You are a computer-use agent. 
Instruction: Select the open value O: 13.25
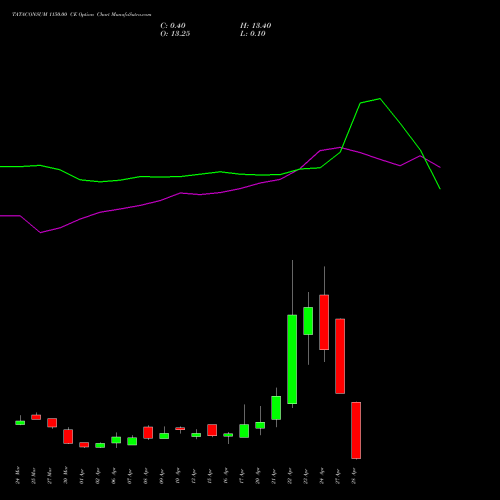(x=175, y=34)
